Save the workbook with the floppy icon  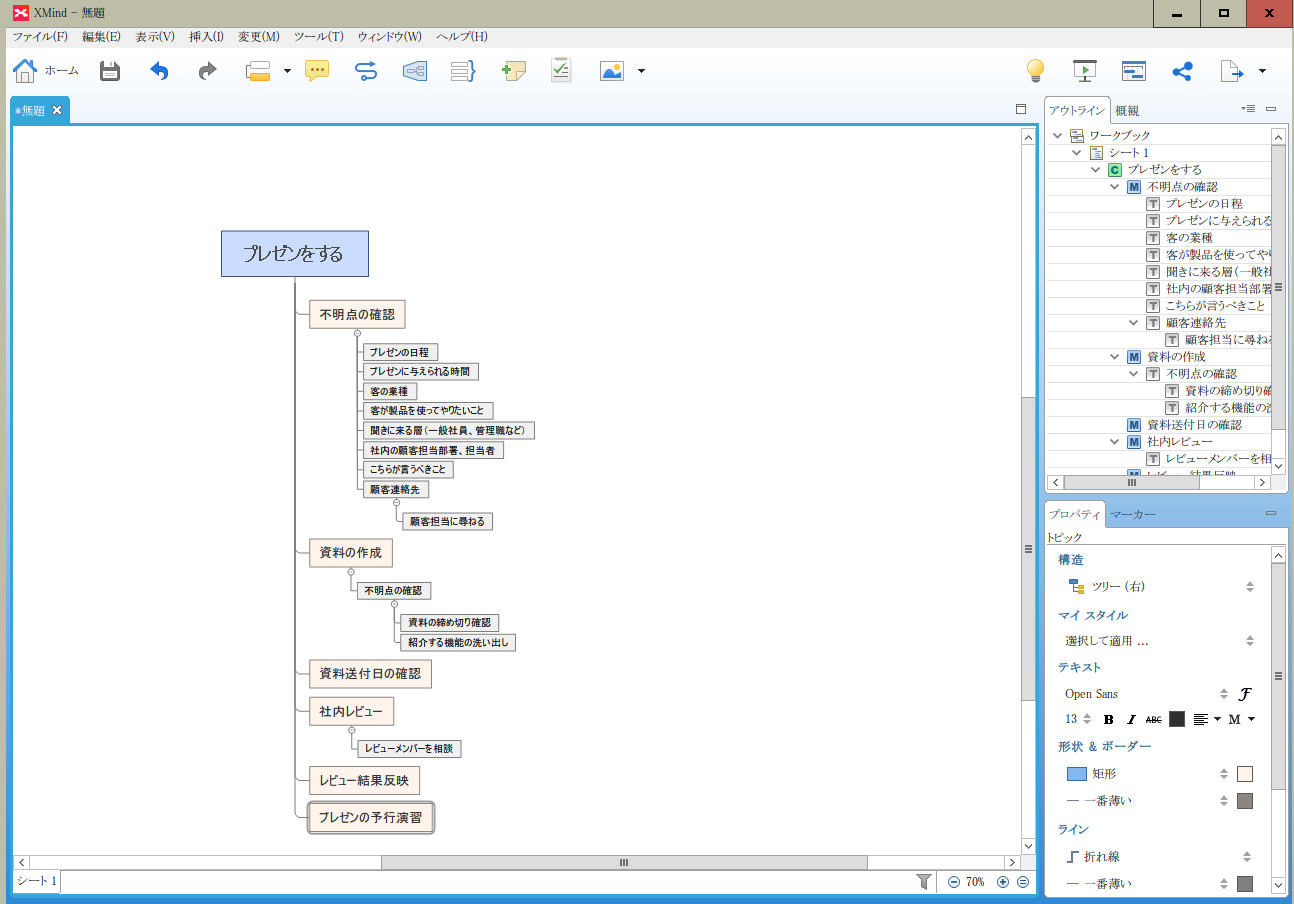click(110, 71)
